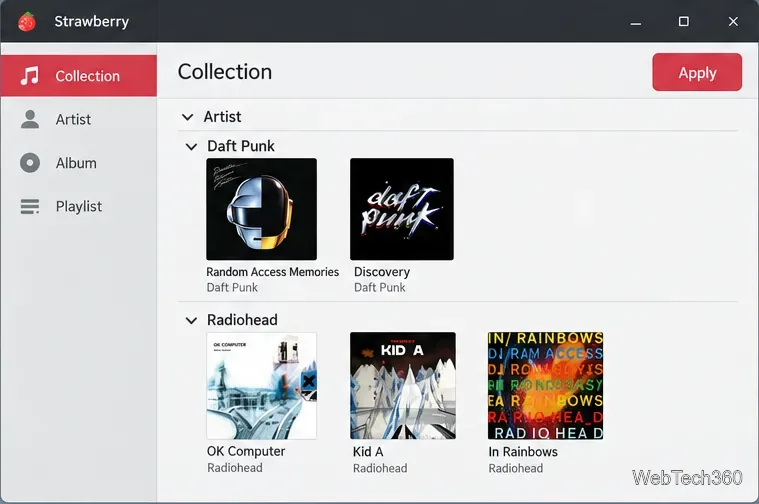Image resolution: width=759 pixels, height=504 pixels.
Task: Click 'Radiohead' artist name under Kid A
Action: (380, 468)
